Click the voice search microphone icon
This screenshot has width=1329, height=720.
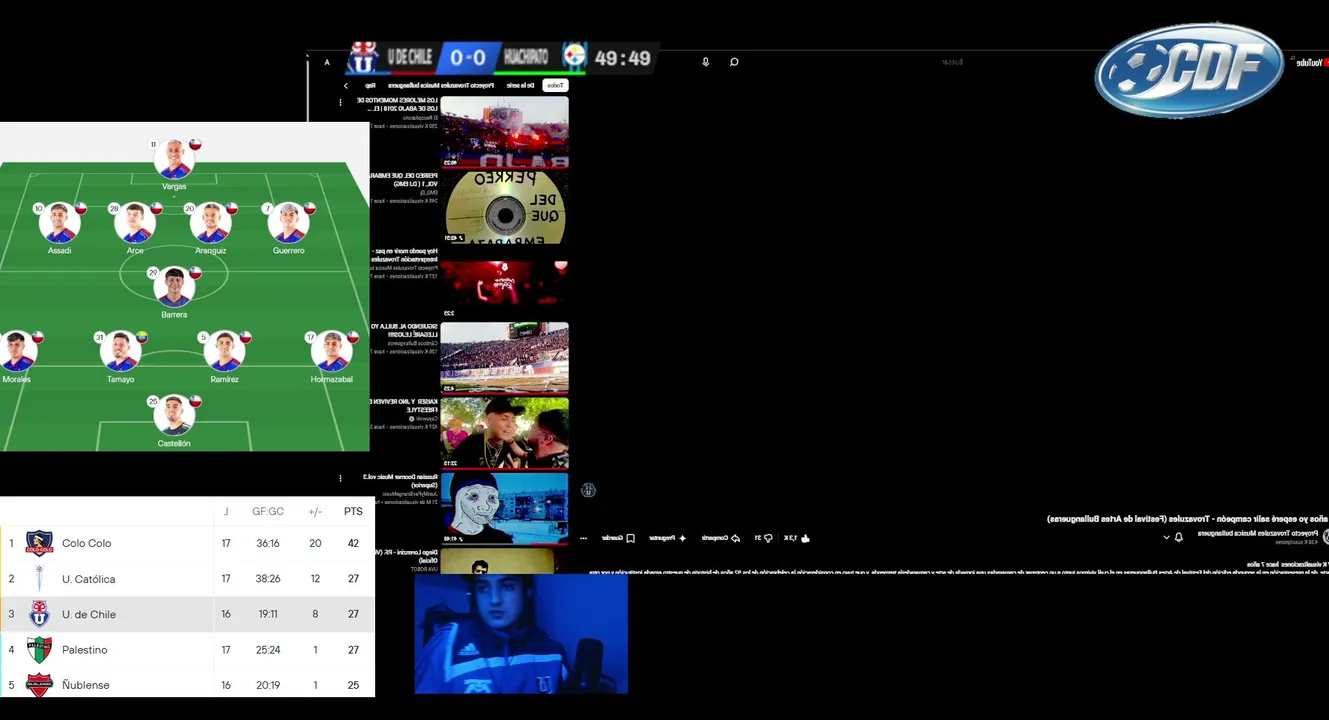(x=706, y=62)
